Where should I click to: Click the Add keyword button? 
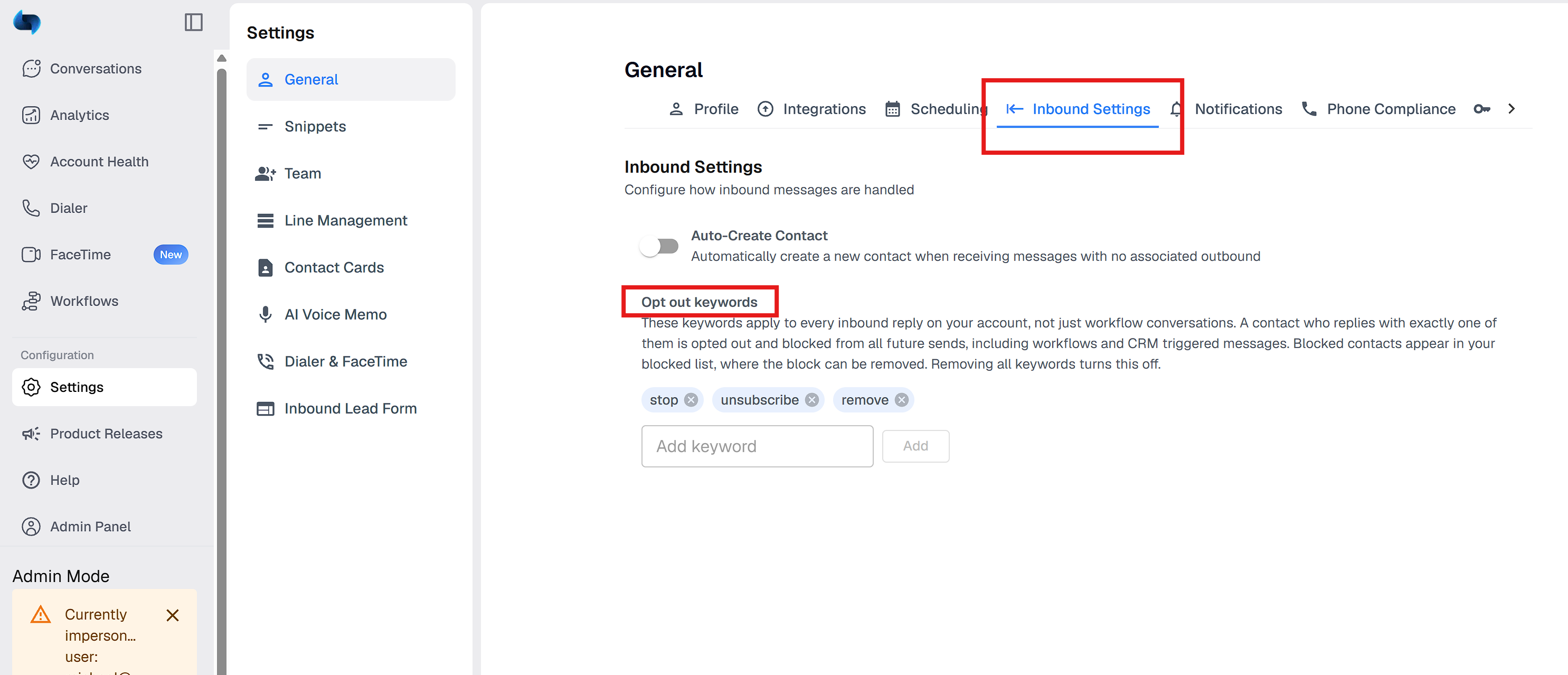pos(915,446)
